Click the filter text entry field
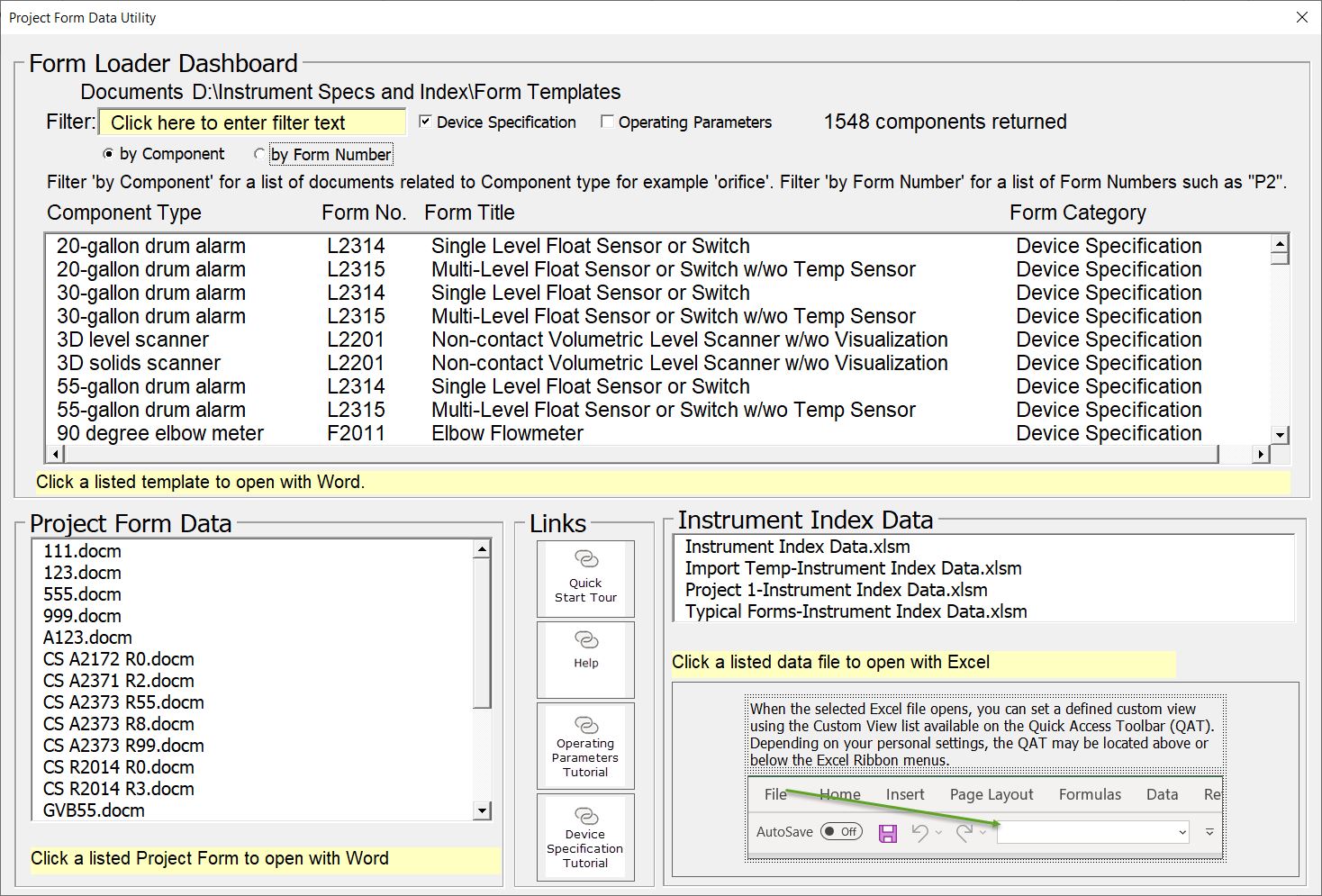The height and width of the screenshot is (896, 1322). [x=252, y=122]
